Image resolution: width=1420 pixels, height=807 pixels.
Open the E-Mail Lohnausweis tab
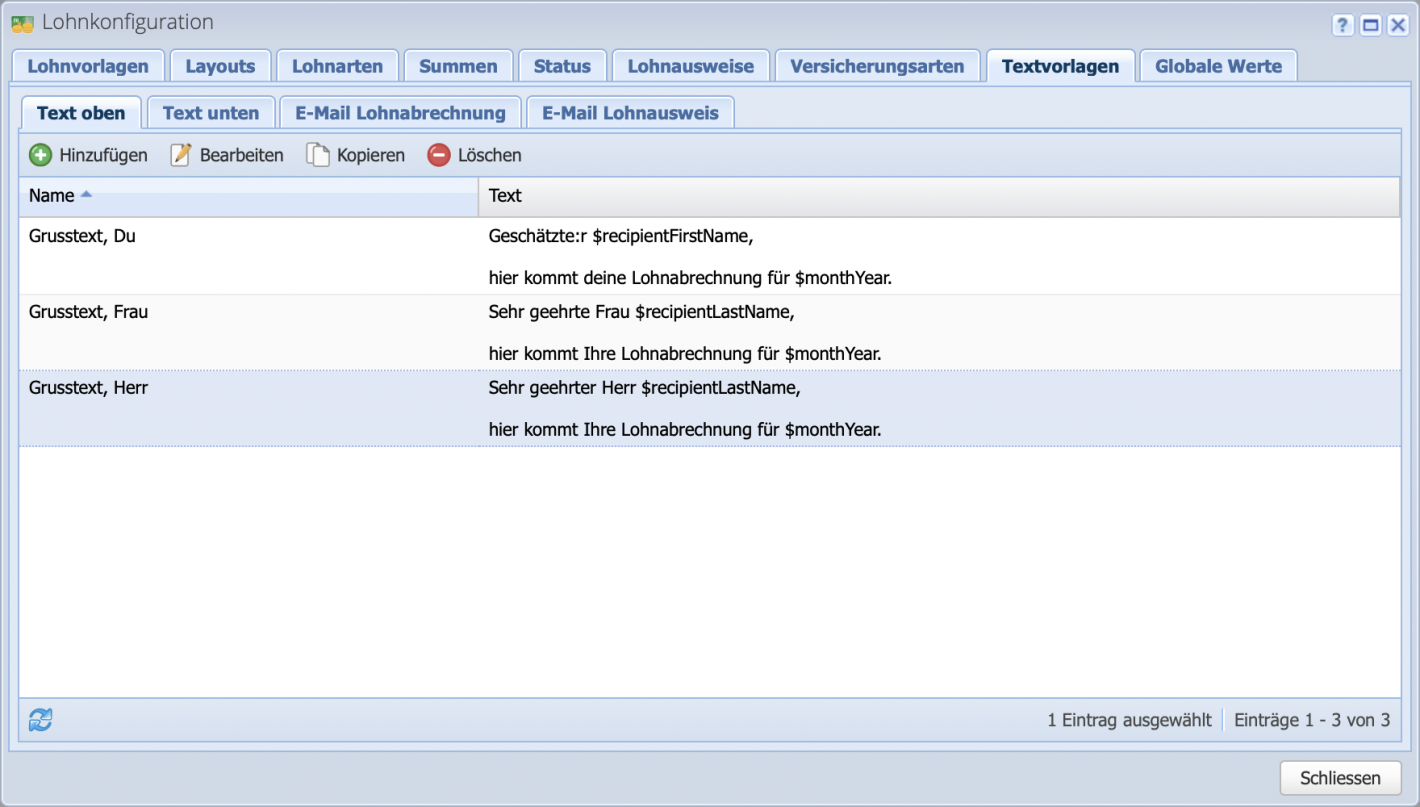pyautogui.click(x=630, y=112)
